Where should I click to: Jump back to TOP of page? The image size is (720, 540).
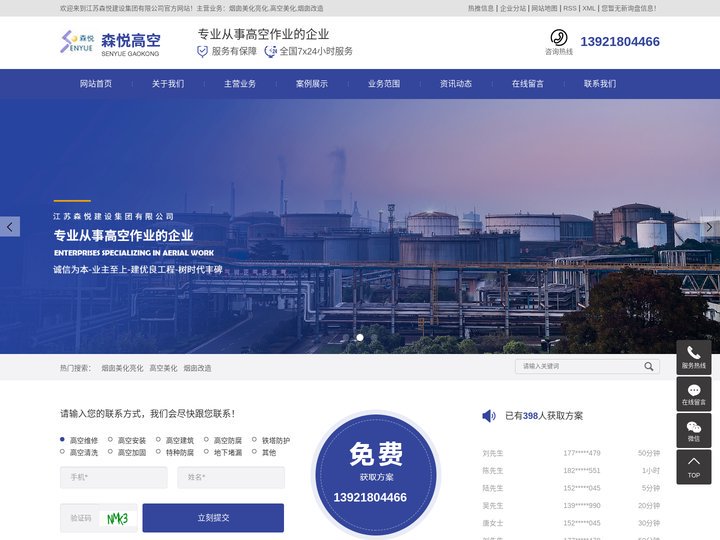pos(693,467)
